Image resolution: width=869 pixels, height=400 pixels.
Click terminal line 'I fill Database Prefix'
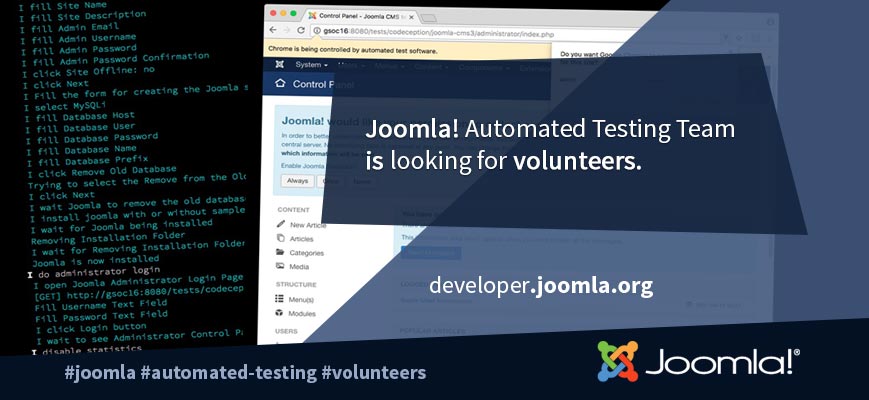87,161
